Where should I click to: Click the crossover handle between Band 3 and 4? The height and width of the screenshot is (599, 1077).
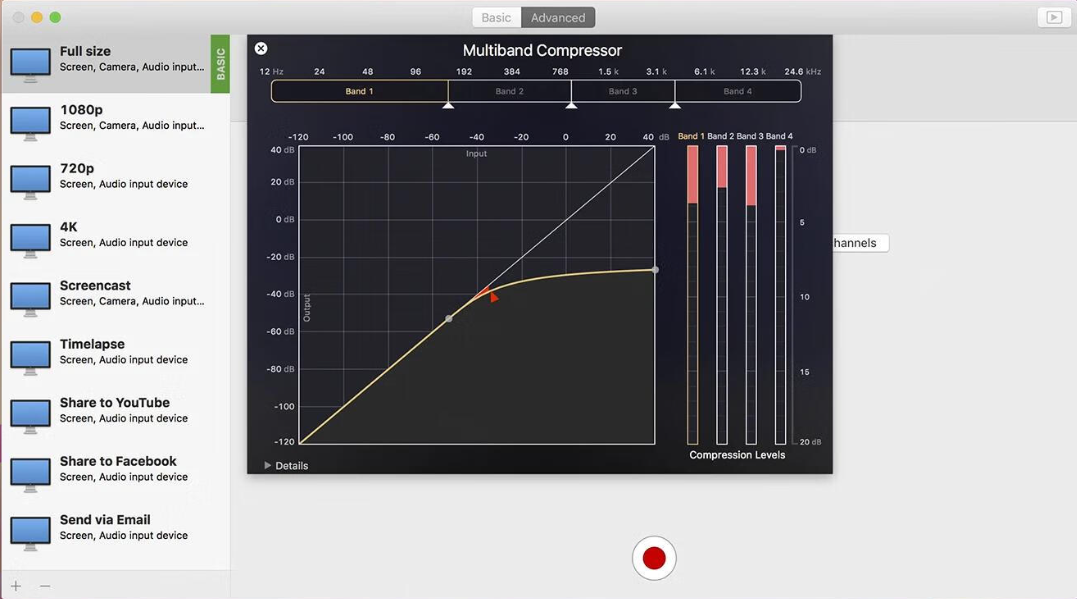[674, 105]
